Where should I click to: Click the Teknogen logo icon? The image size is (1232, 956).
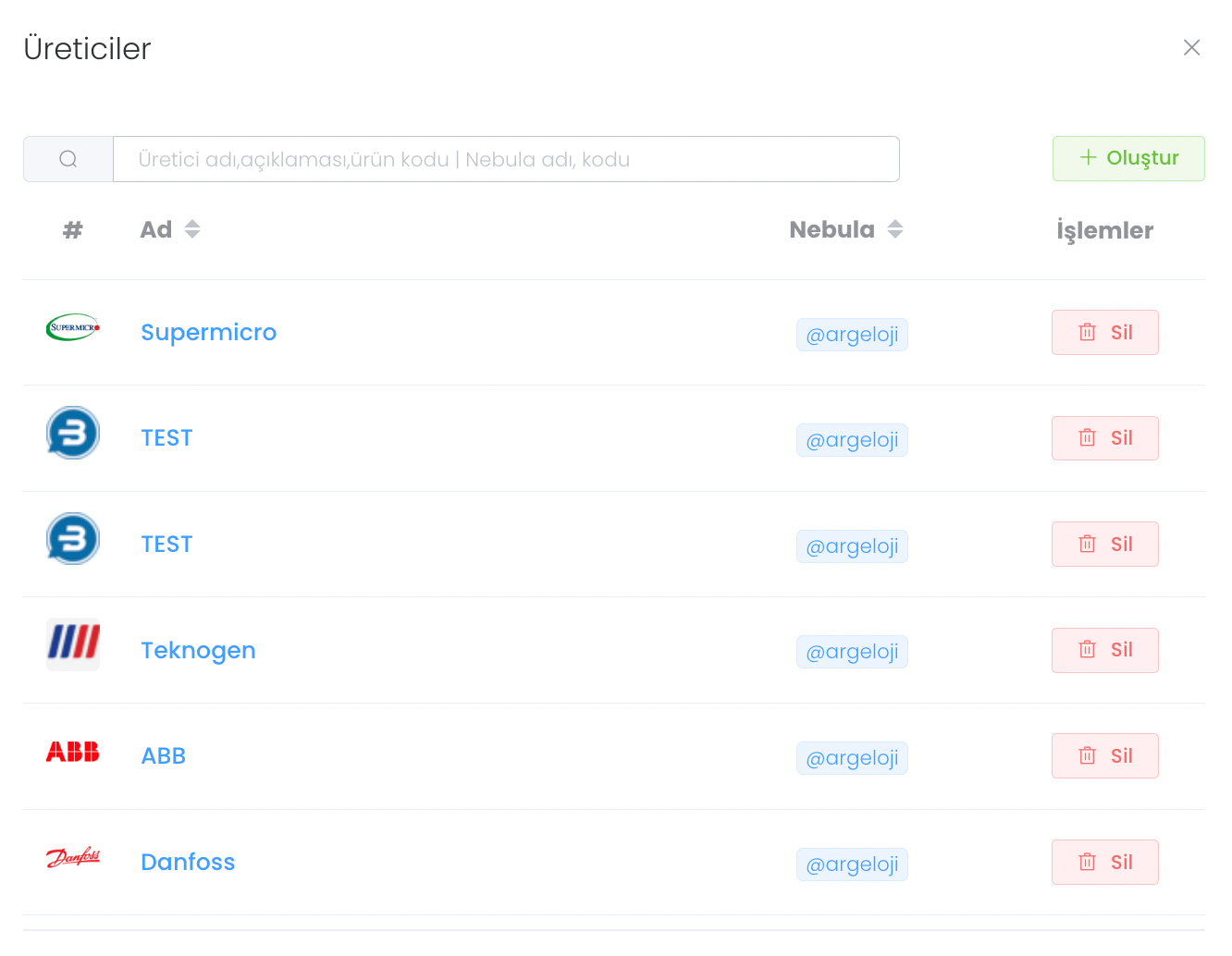pyautogui.click(x=73, y=643)
